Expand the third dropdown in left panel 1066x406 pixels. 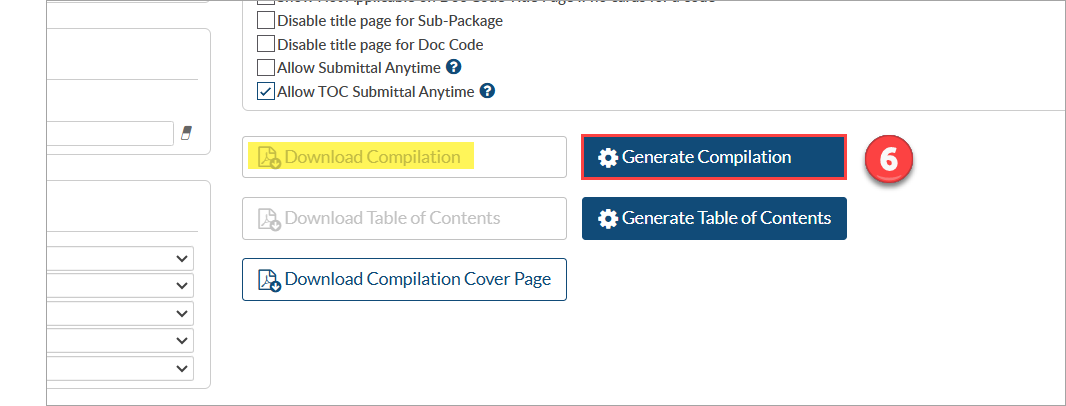[x=120, y=314]
